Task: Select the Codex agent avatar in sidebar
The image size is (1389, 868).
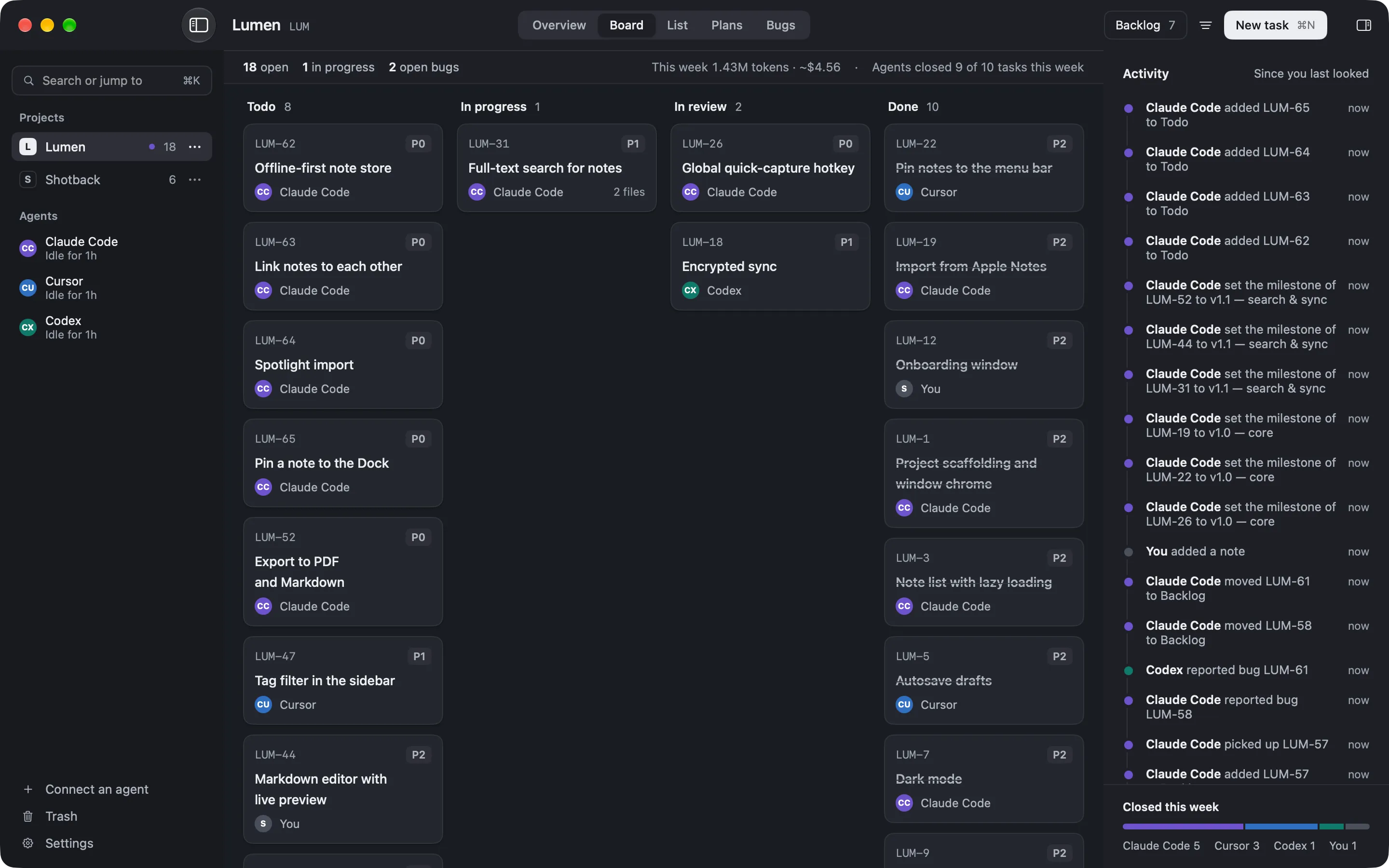Action: tap(27, 327)
